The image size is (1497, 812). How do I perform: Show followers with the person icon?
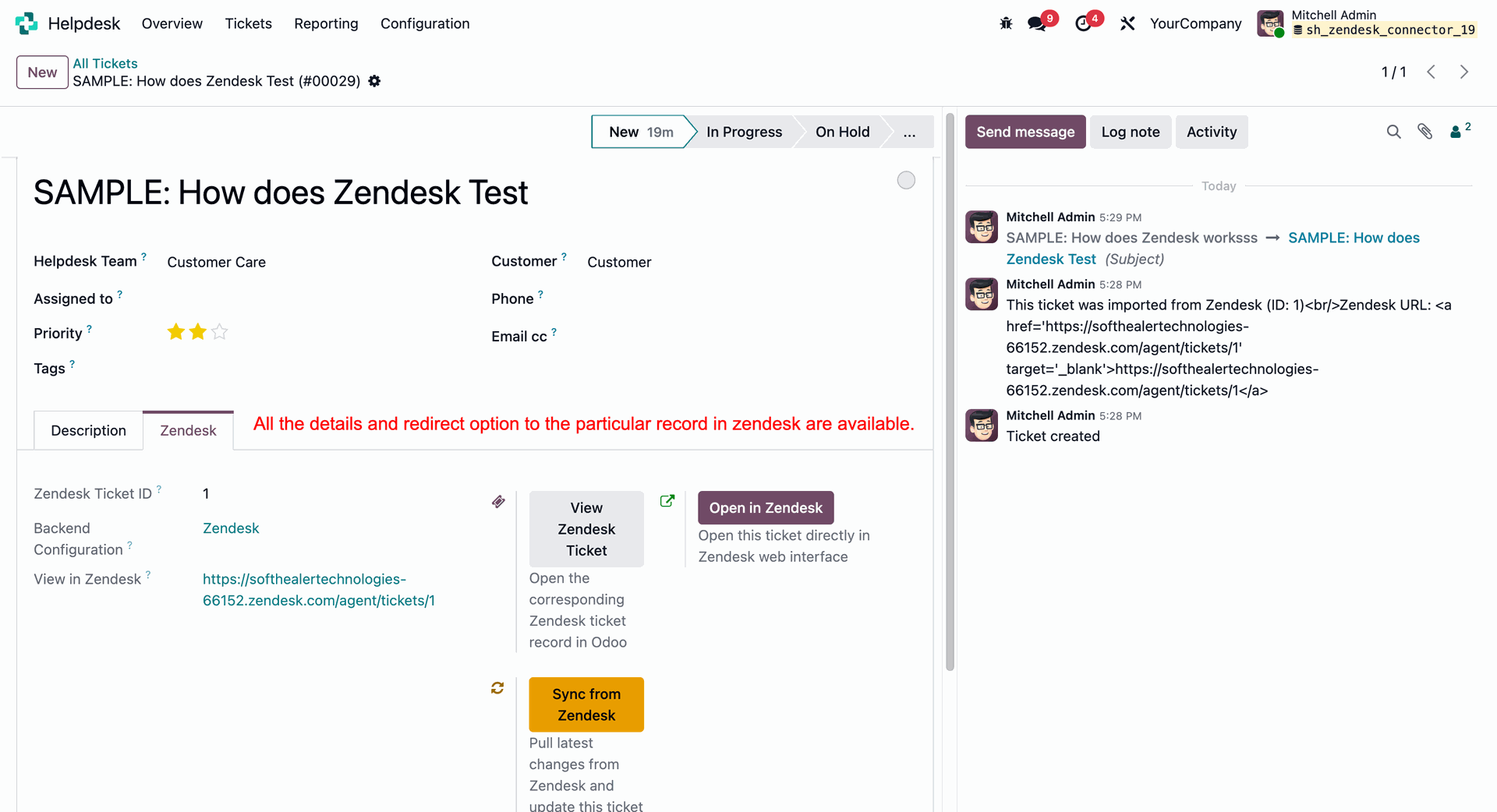1456,132
